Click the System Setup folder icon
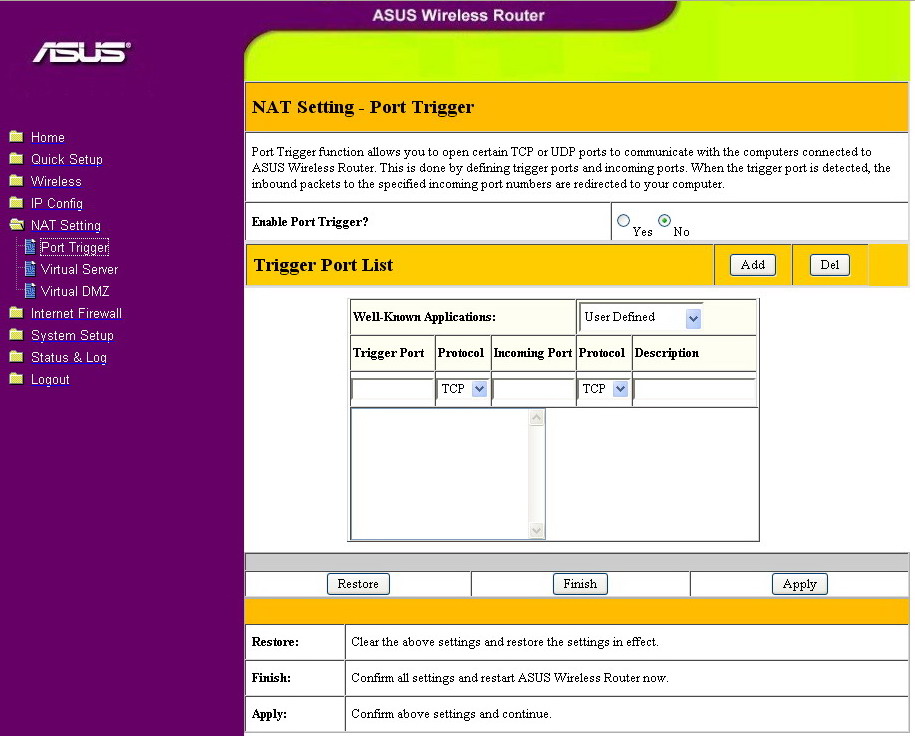This screenshot has width=915, height=736. pyautogui.click(x=16, y=335)
